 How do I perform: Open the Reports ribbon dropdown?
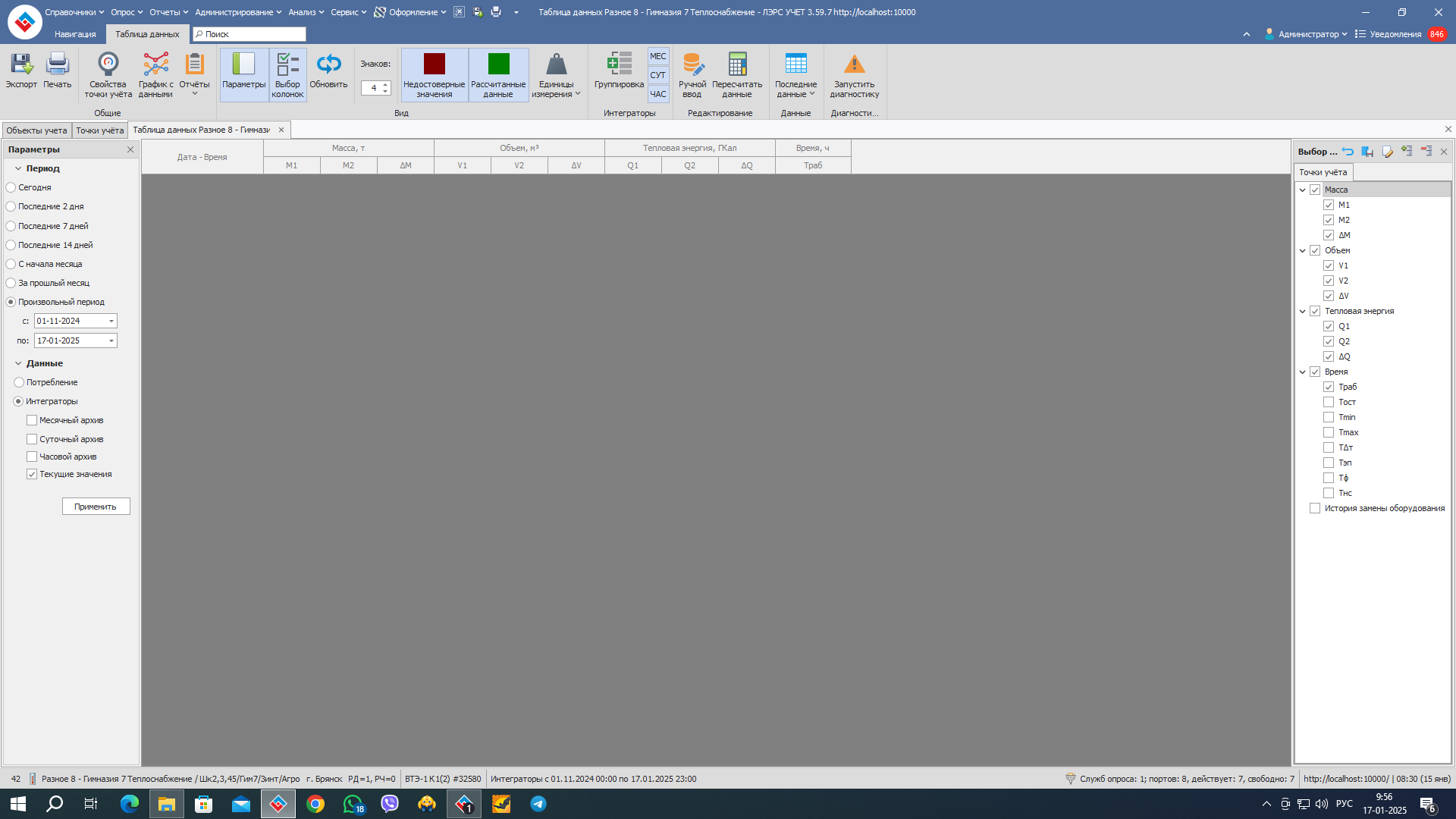[194, 75]
